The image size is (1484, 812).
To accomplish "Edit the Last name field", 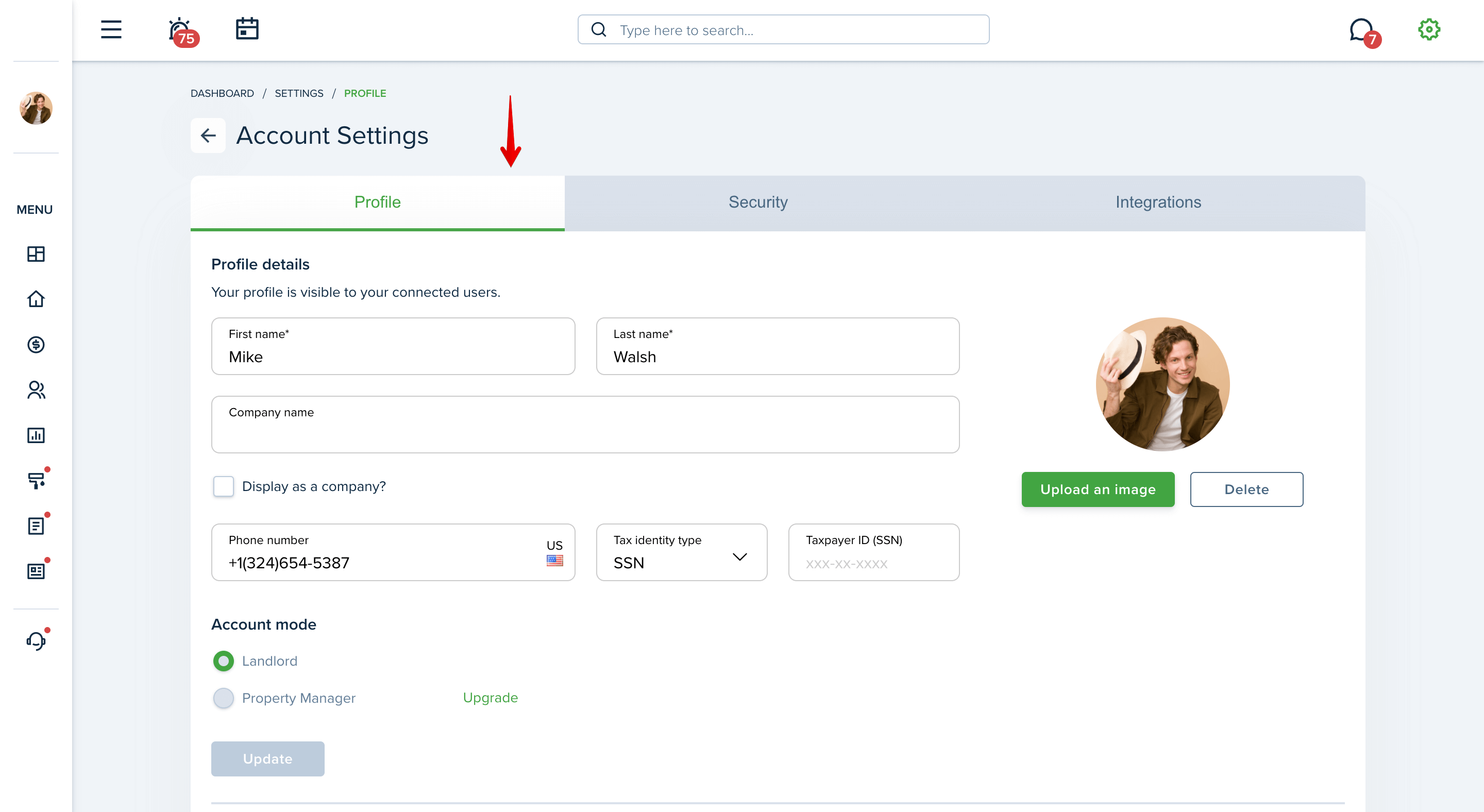I will click(778, 346).
